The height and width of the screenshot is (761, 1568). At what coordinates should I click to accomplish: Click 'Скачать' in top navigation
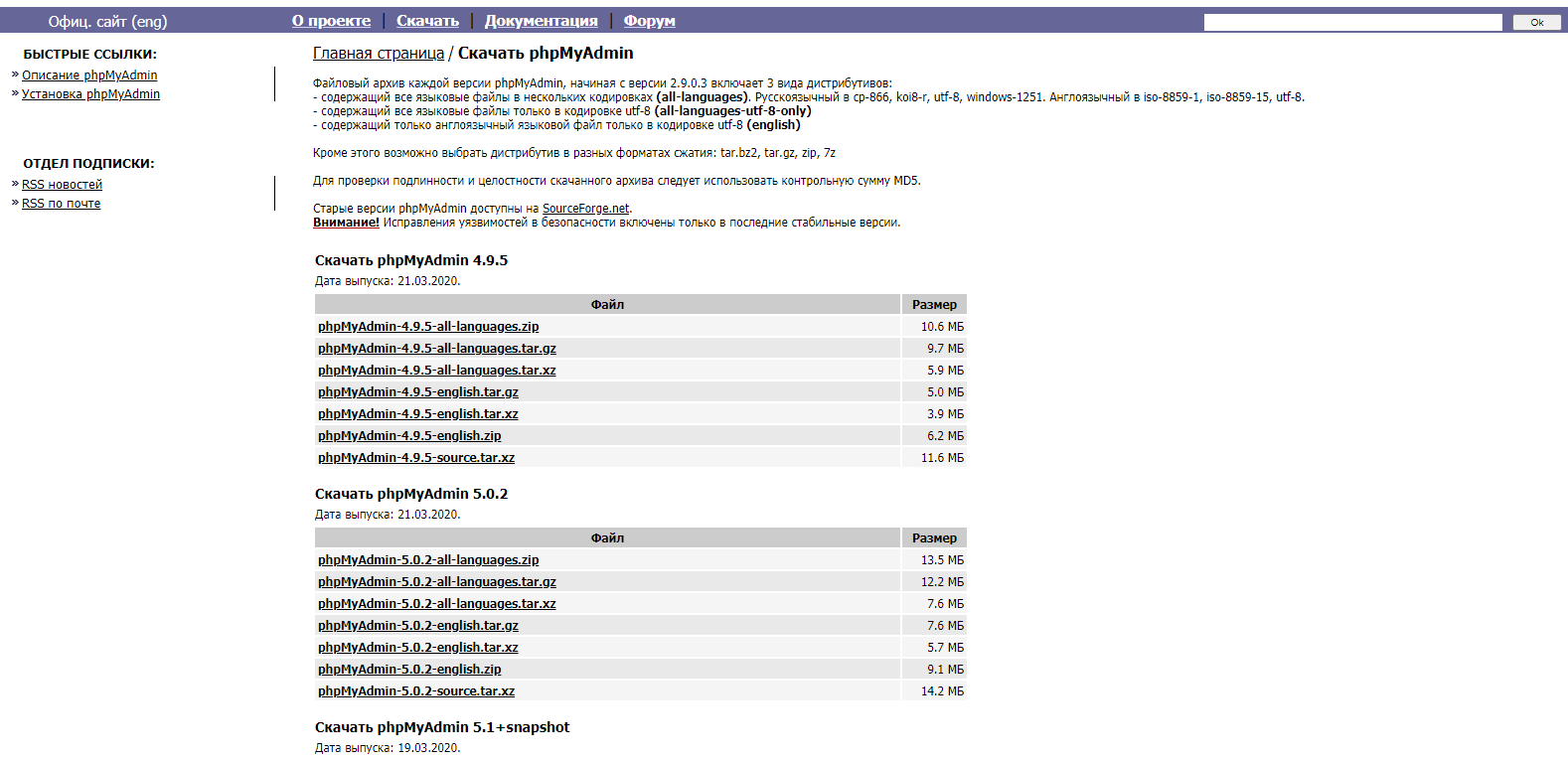click(x=427, y=21)
